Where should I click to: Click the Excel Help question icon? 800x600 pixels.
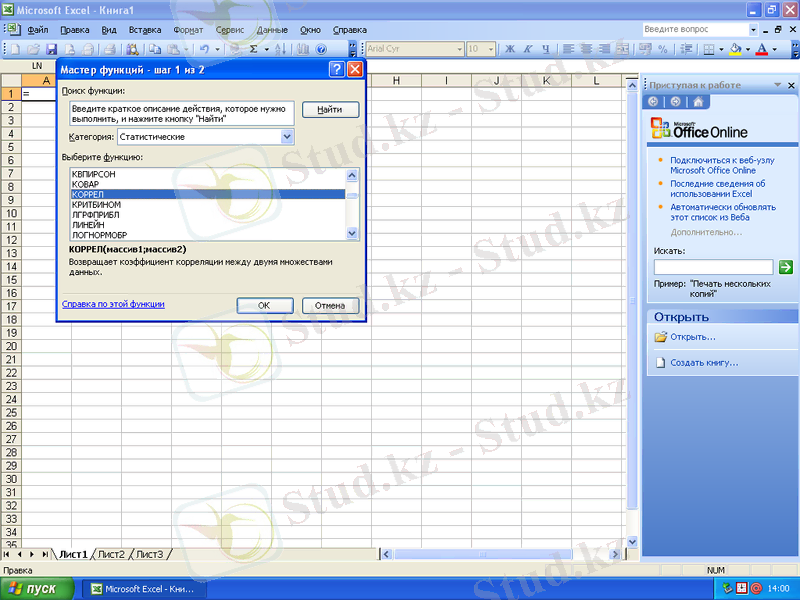point(321,49)
